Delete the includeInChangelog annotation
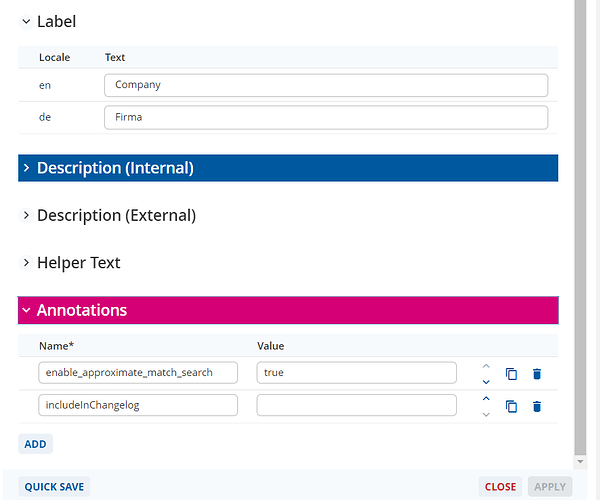The width and height of the screenshot is (600, 500). [x=537, y=406]
